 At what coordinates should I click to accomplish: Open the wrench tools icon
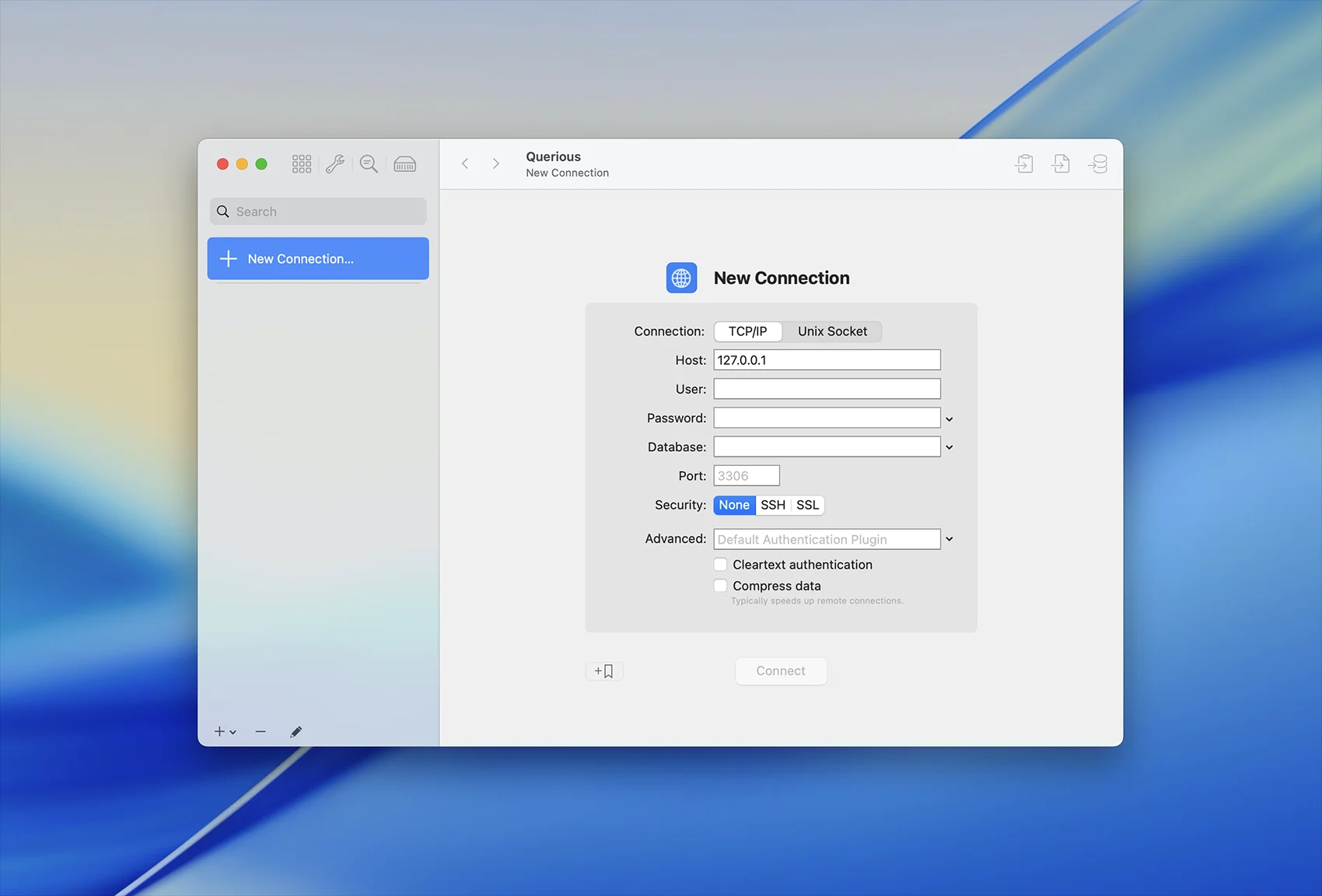(x=335, y=164)
